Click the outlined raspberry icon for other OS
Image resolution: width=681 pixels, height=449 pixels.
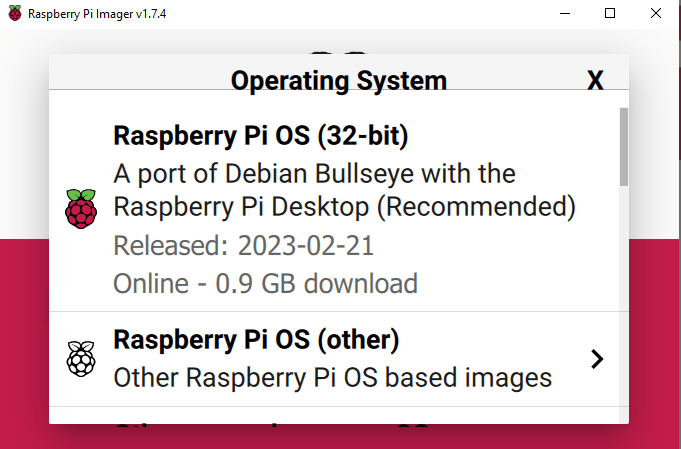(81, 359)
